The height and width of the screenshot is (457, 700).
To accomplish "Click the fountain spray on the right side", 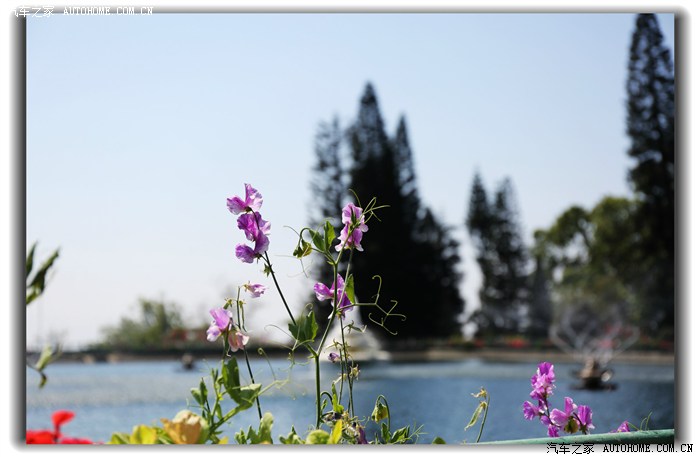I will coord(588,330).
